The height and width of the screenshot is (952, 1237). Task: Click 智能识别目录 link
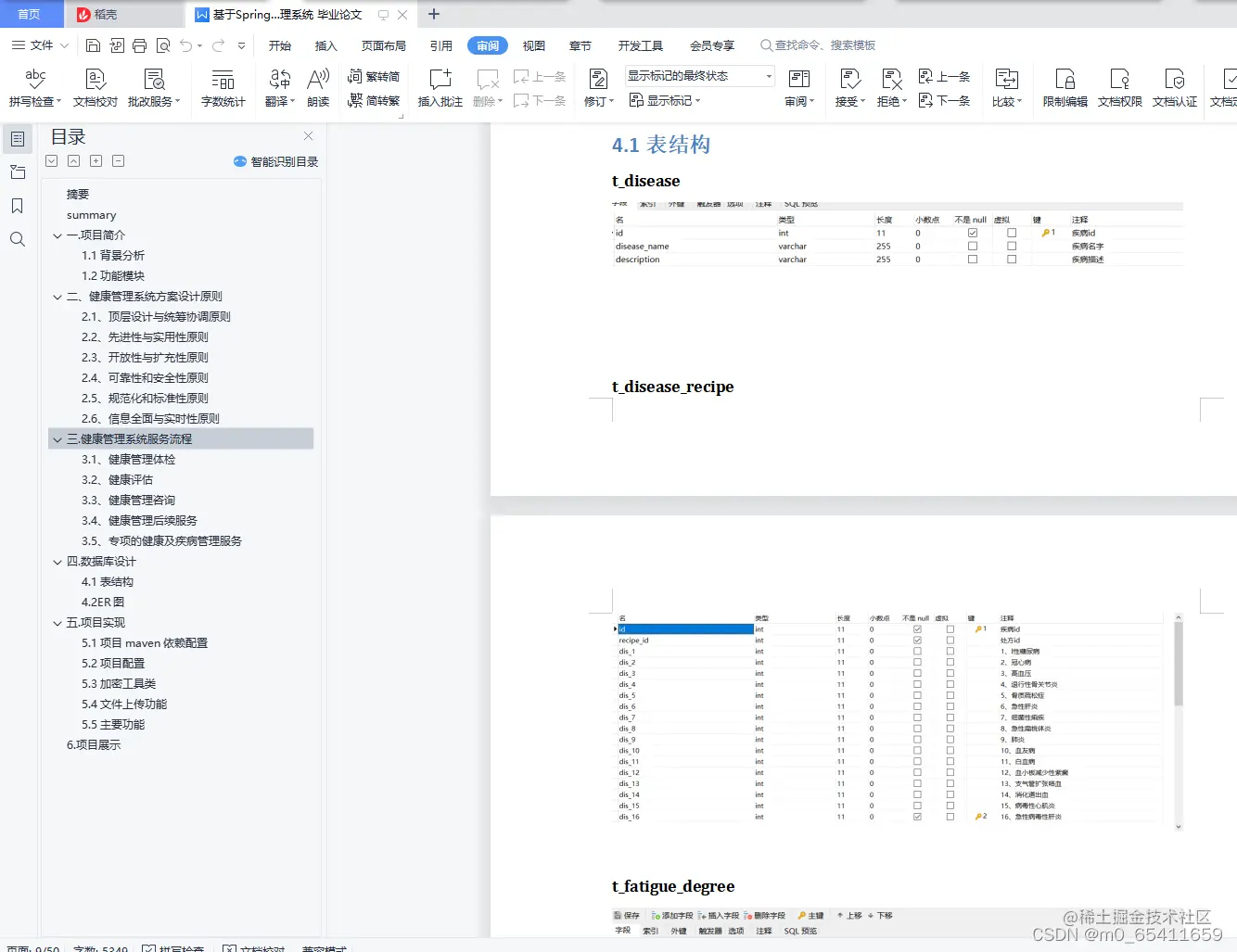(x=275, y=161)
